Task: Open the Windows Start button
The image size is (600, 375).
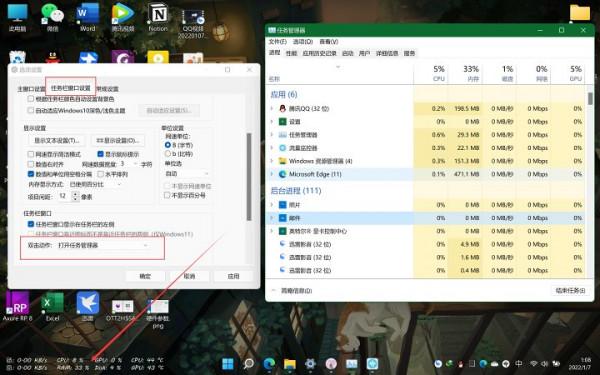Action: tap(228, 364)
